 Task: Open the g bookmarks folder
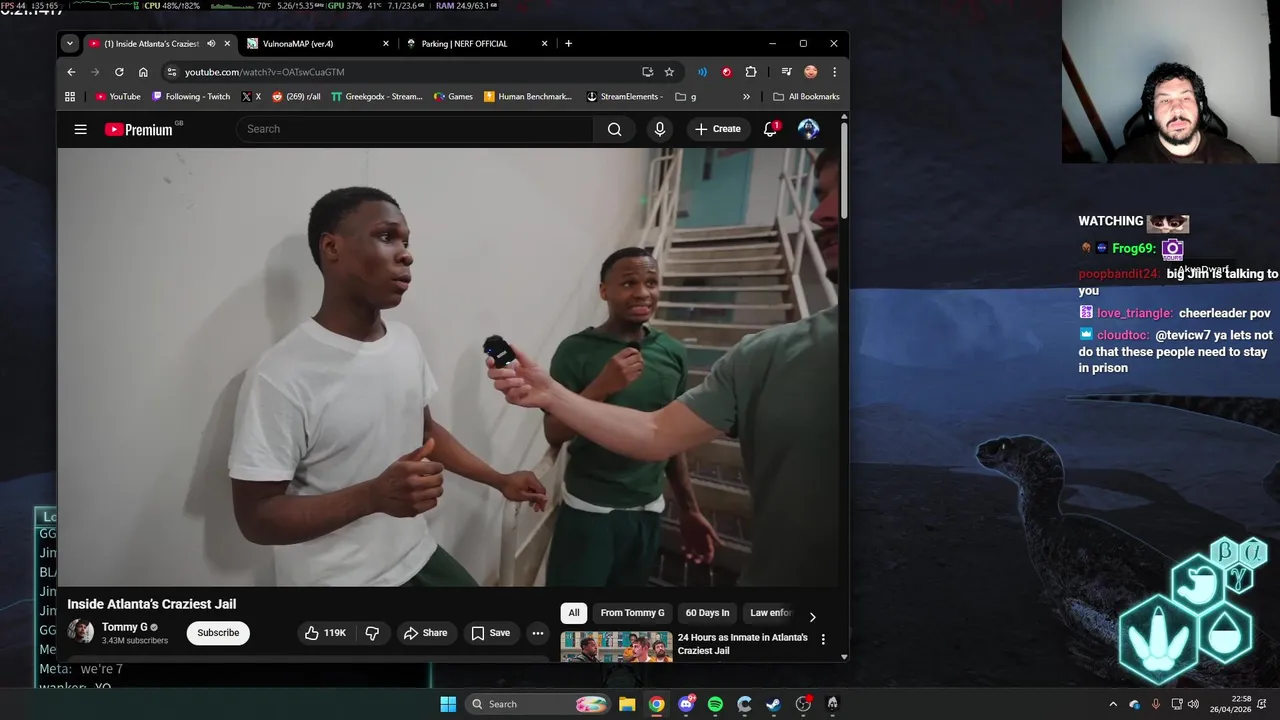pyautogui.click(x=686, y=97)
